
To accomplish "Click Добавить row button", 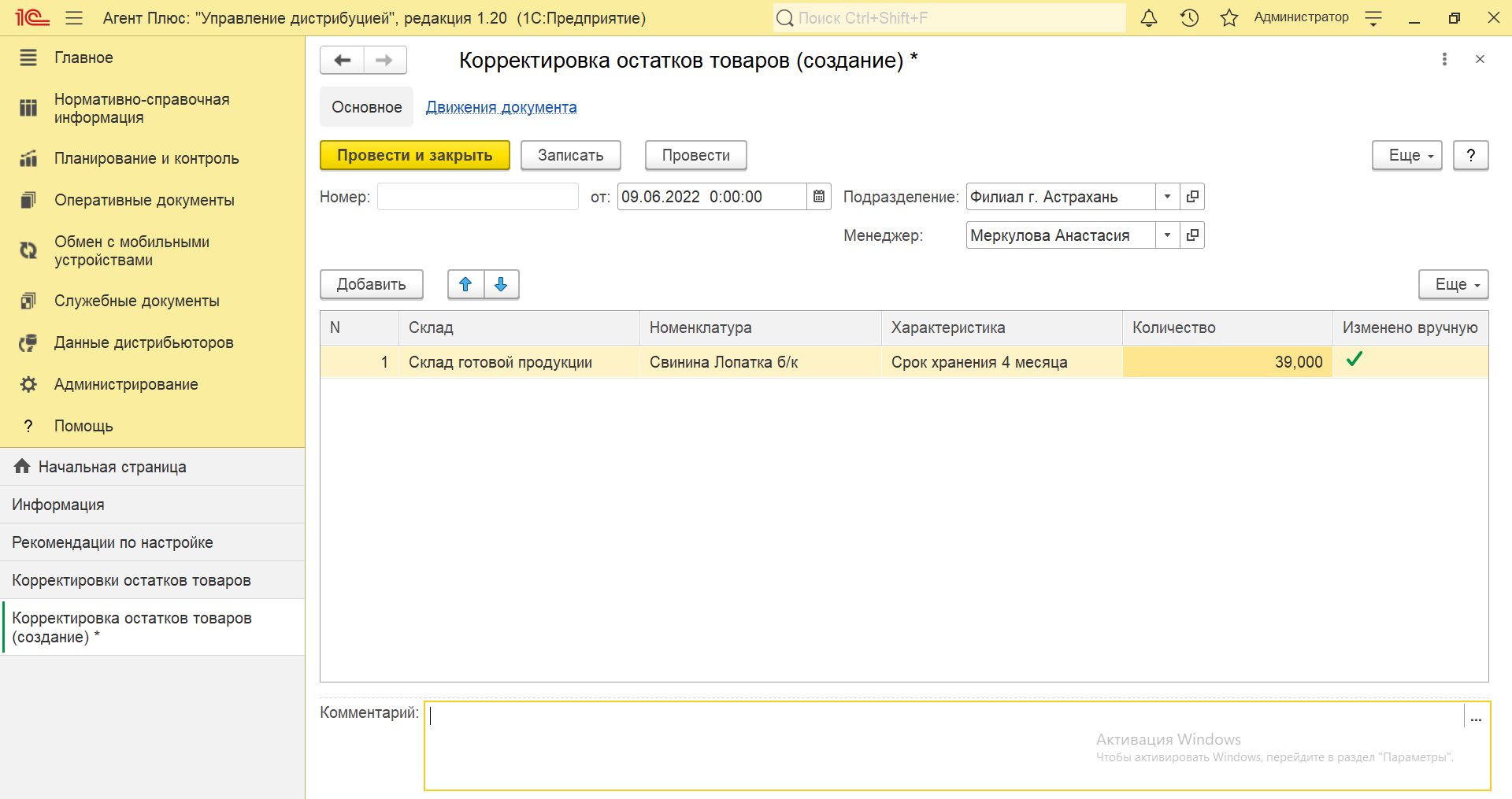I will pyautogui.click(x=371, y=284).
